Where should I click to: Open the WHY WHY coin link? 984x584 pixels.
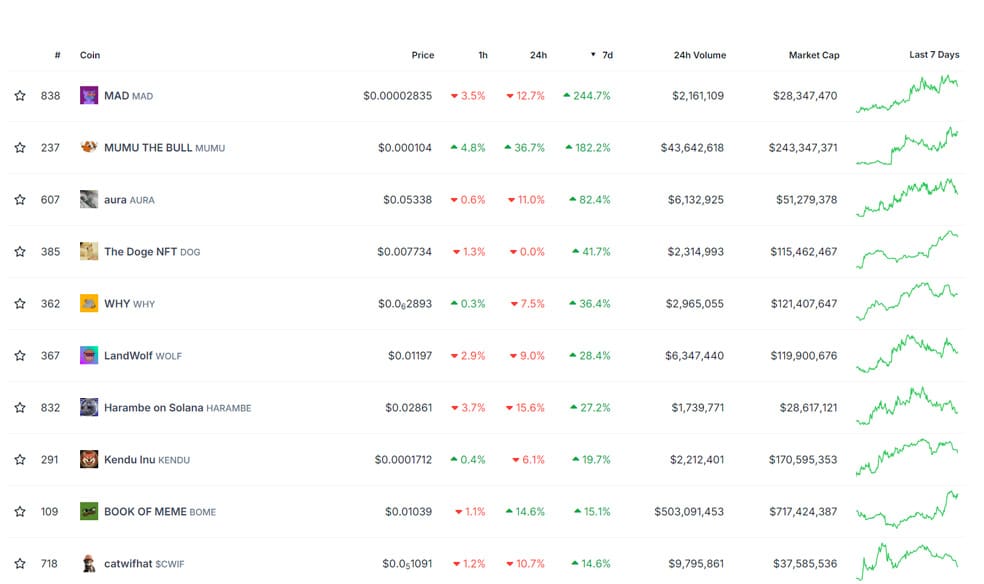[129, 304]
